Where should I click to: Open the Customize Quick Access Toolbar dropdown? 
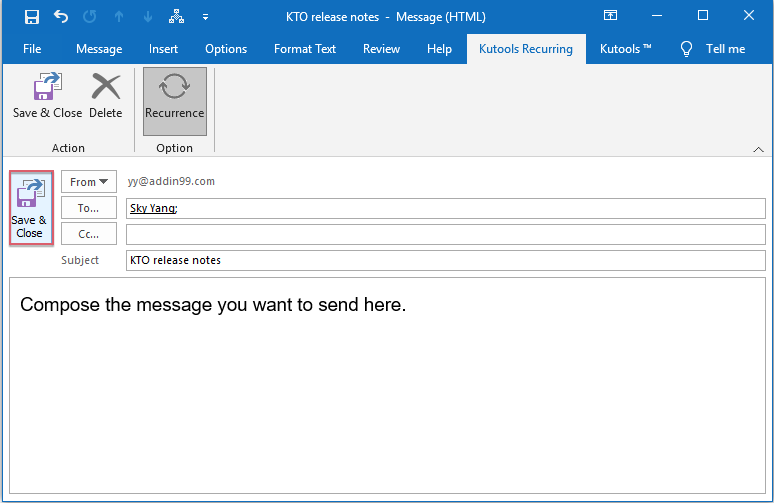tap(205, 17)
